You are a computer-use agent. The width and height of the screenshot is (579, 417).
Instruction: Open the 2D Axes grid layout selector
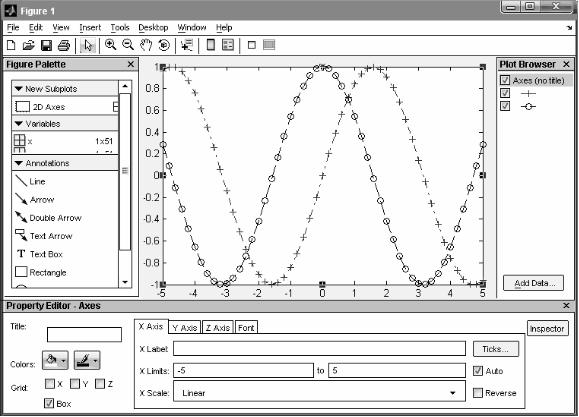[x=116, y=107]
